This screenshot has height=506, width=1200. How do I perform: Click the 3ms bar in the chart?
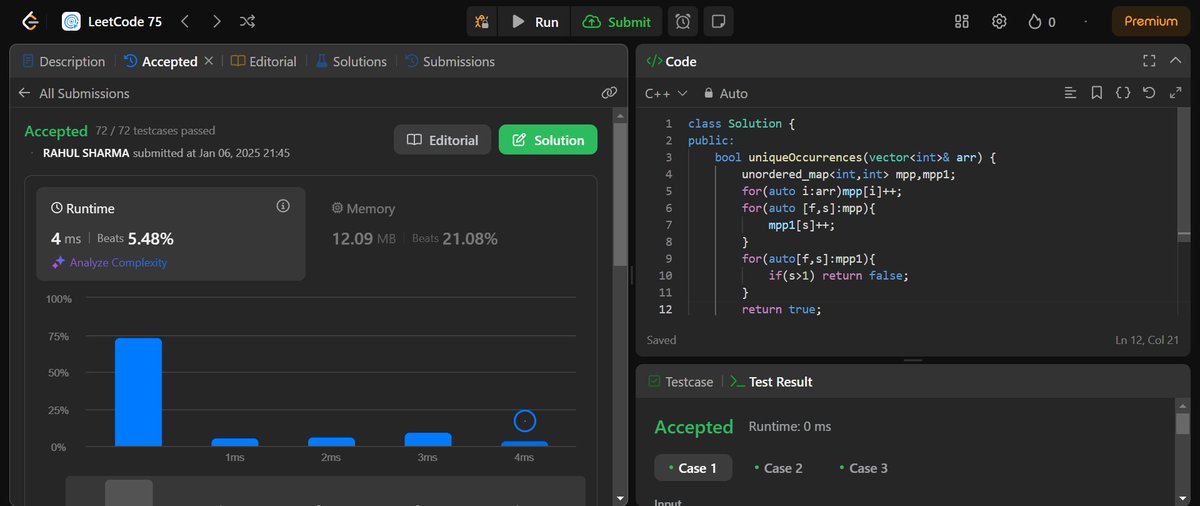click(x=427, y=439)
